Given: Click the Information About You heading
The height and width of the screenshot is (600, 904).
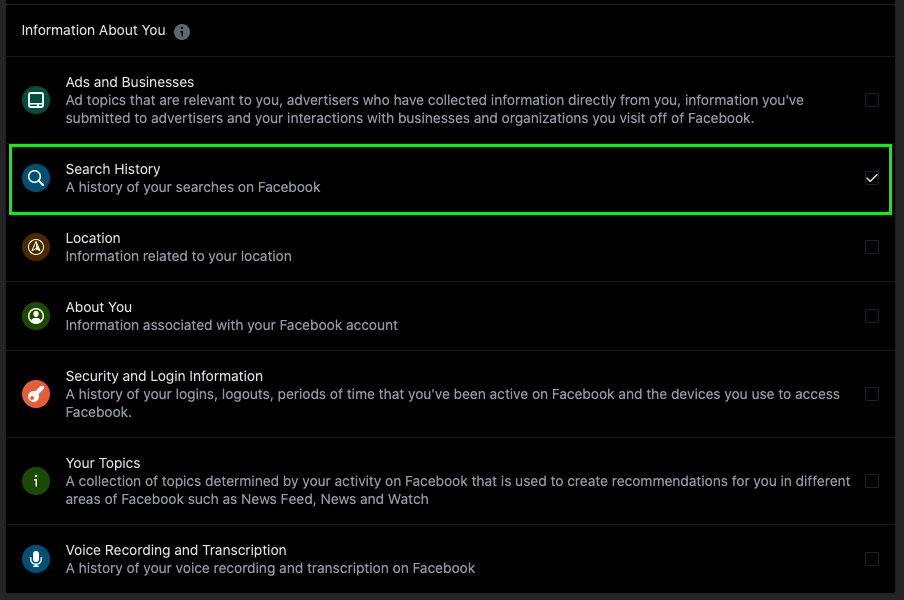Looking at the screenshot, I should 93,31.
